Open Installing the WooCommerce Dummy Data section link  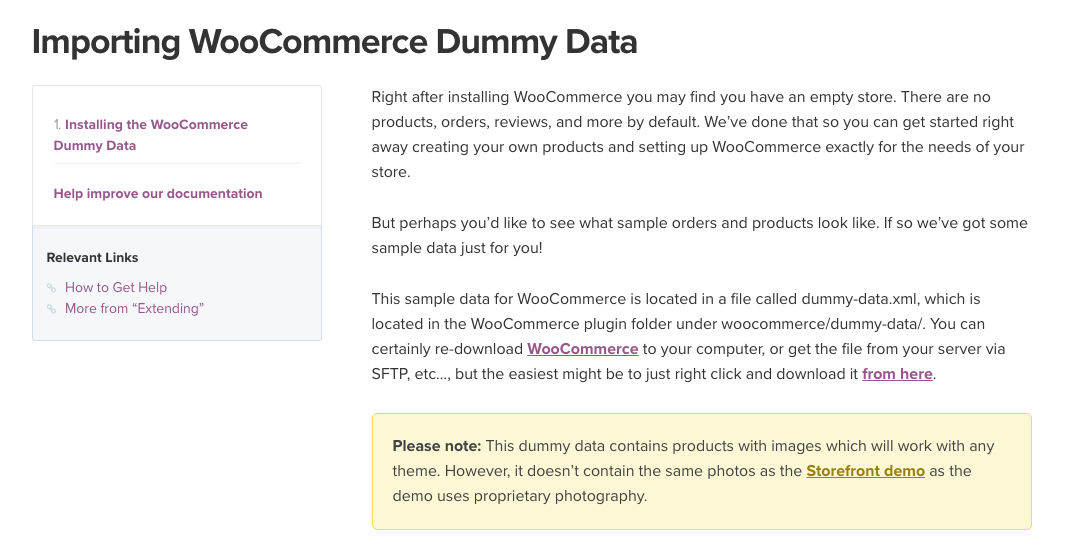tap(150, 135)
